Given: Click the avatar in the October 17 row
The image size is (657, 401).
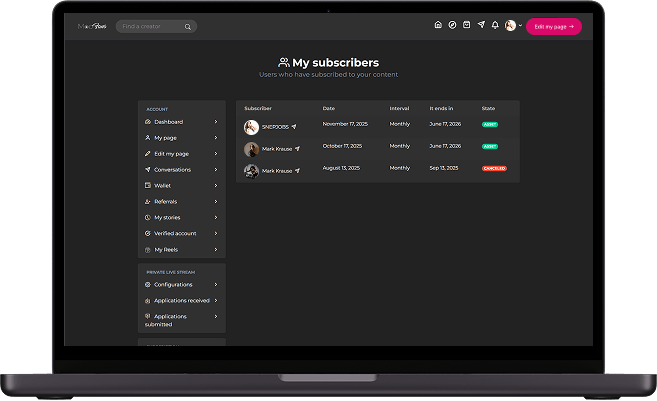Looking at the screenshot, I should (x=251, y=149).
